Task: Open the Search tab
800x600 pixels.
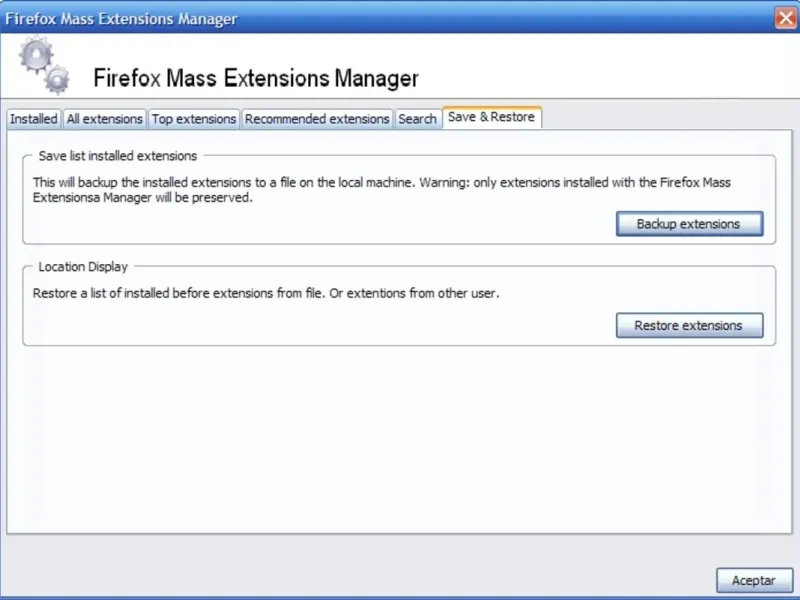Action: pos(417,119)
